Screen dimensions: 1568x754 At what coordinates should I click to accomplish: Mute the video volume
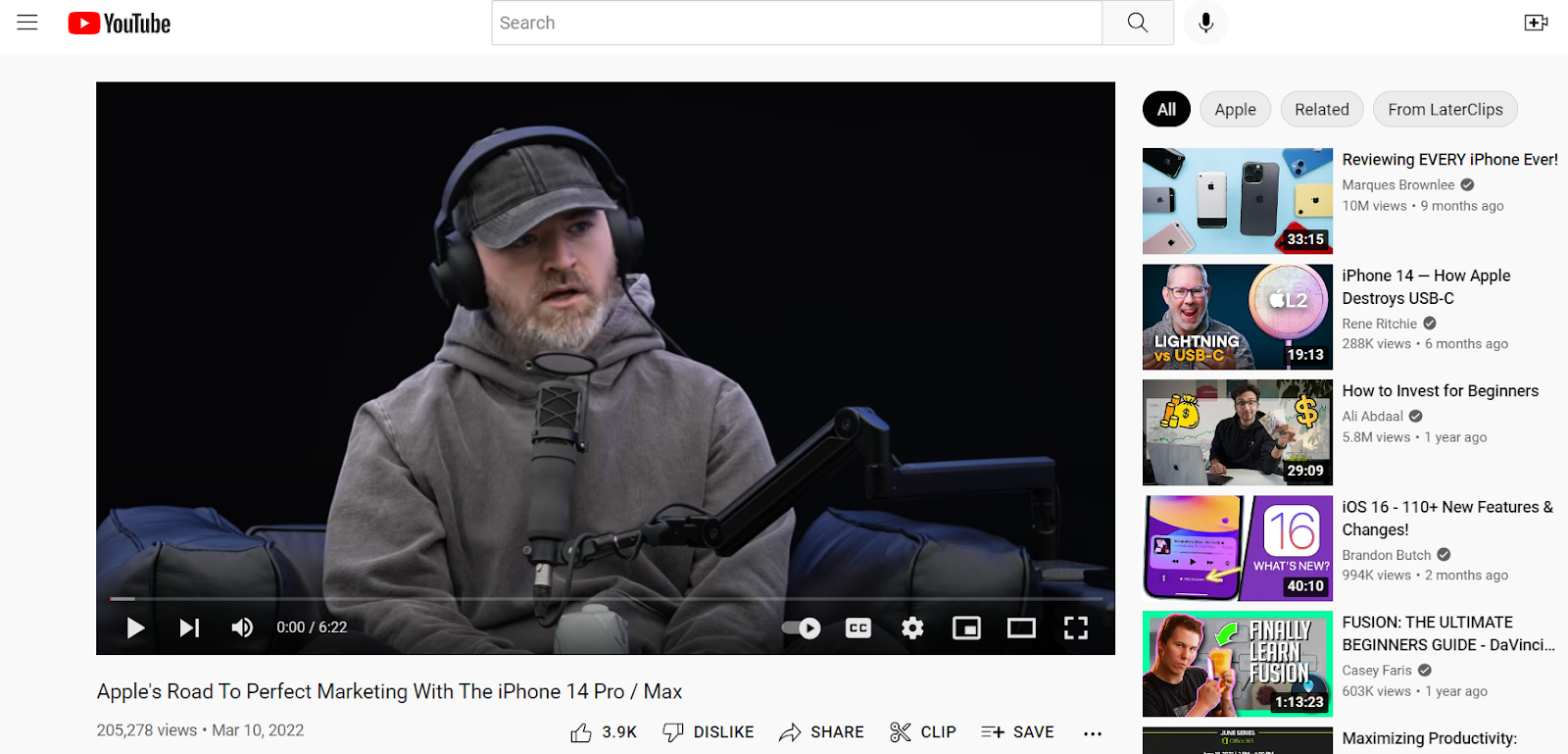[x=242, y=628]
